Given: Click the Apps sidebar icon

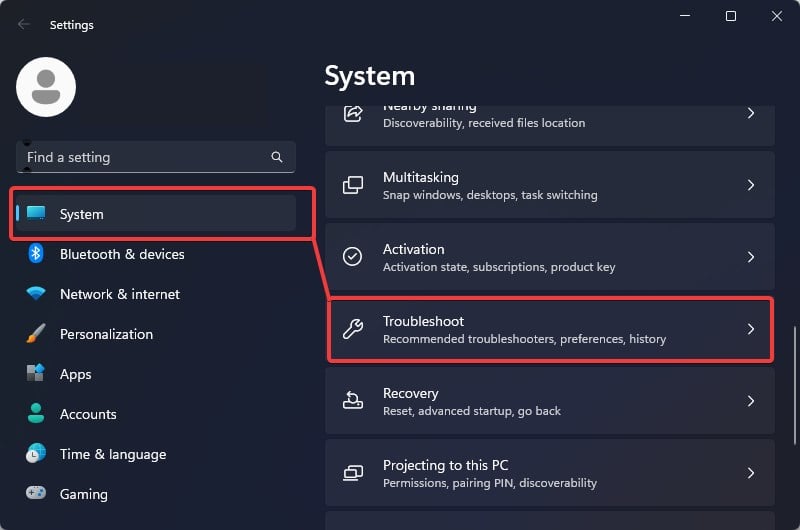Looking at the screenshot, I should coord(36,374).
